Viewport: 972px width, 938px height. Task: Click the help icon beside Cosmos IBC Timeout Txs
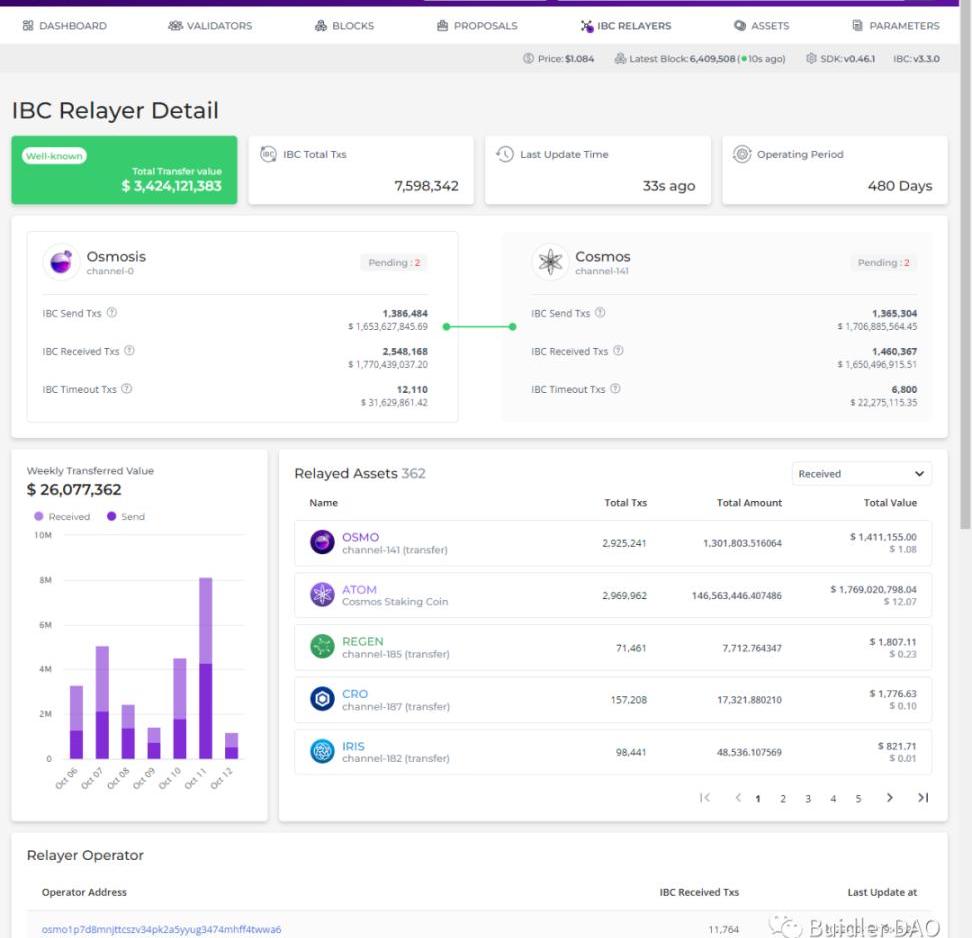(x=615, y=389)
